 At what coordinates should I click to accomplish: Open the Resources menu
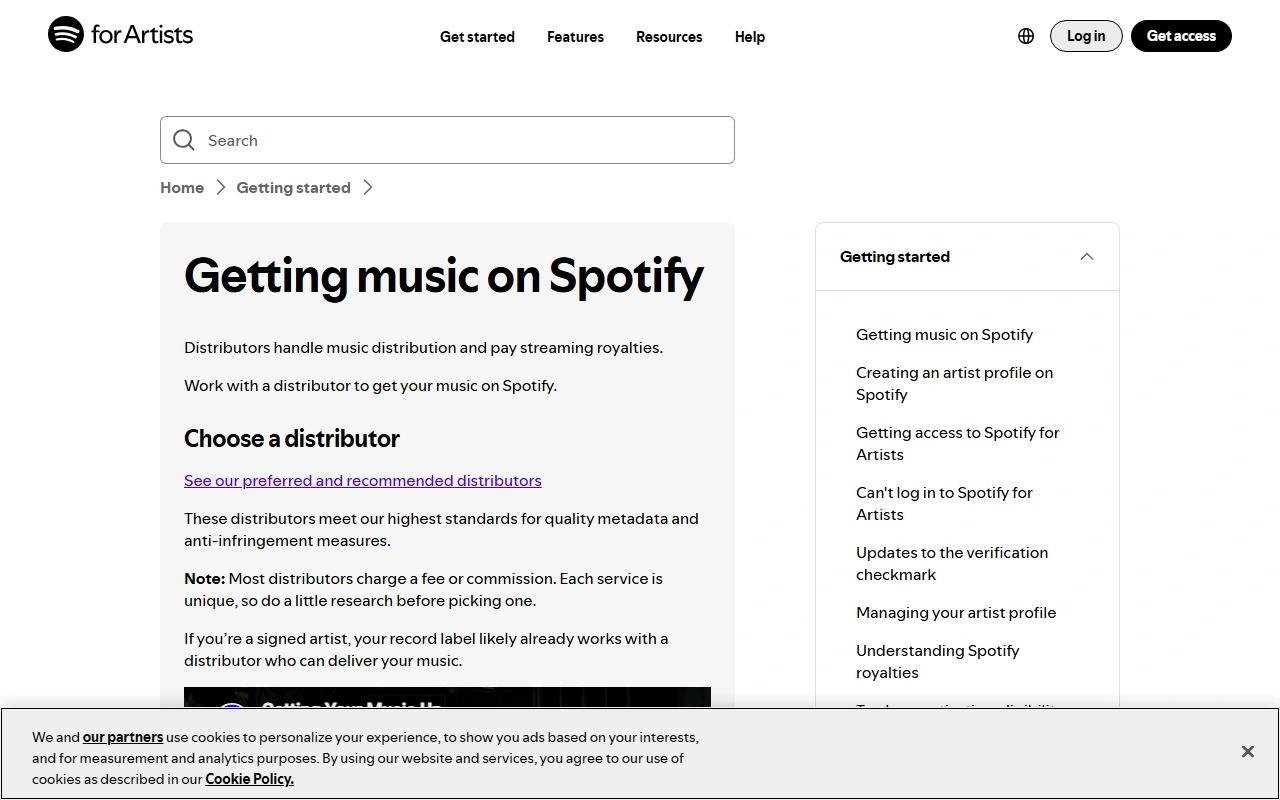669,37
